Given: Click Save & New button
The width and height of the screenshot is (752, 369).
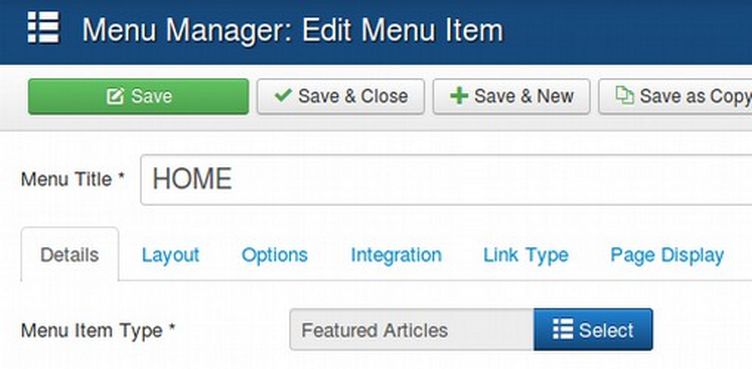Looking at the screenshot, I should [511, 96].
